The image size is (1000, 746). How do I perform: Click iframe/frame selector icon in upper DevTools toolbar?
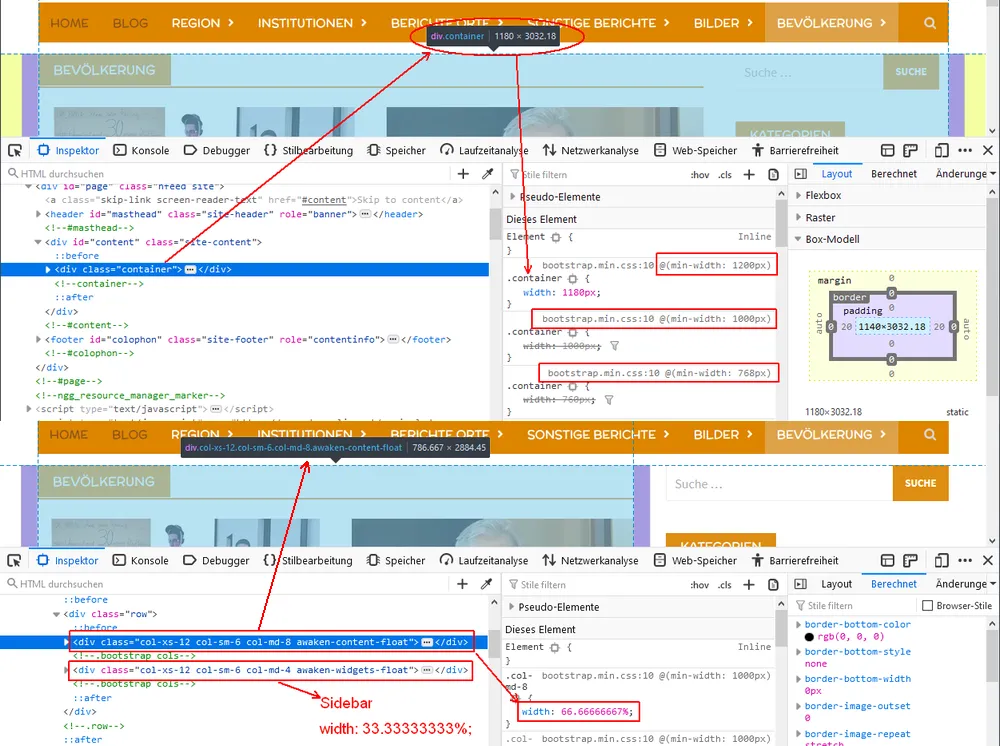[x=887, y=150]
